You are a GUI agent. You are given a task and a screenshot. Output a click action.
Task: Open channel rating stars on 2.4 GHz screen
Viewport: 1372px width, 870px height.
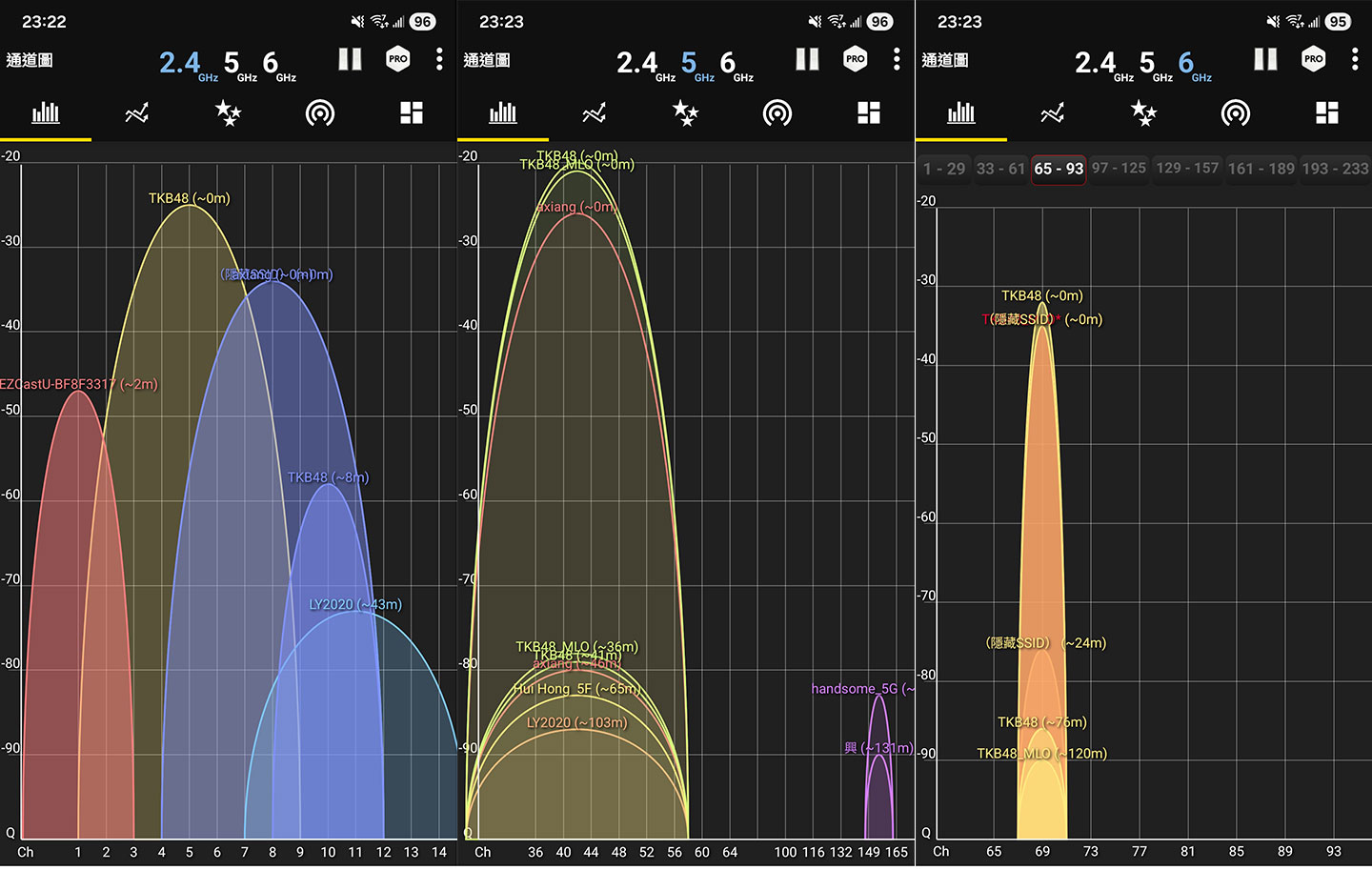pyautogui.click(x=228, y=113)
